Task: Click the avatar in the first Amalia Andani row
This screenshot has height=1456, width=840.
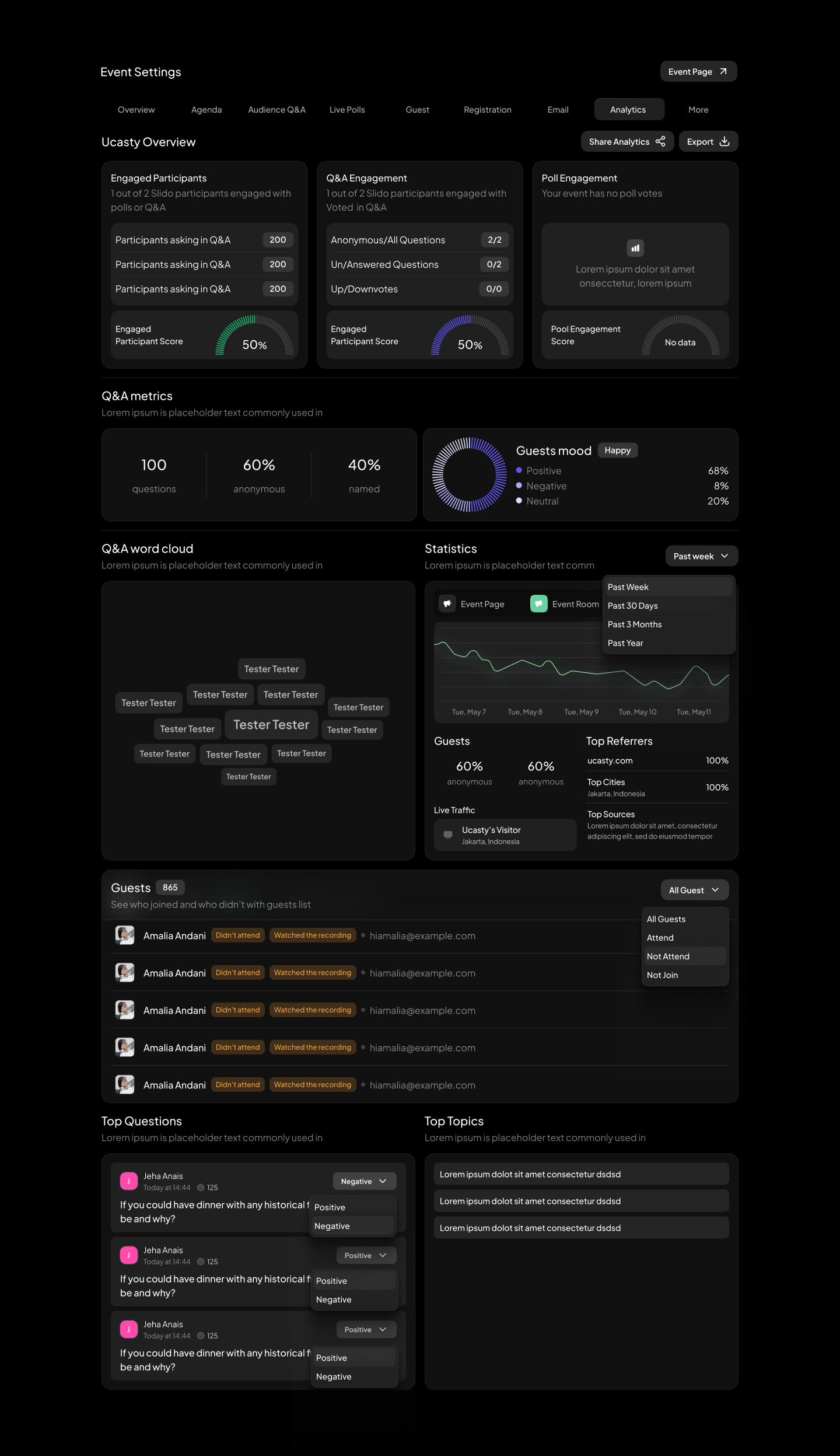Action: pos(125,935)
